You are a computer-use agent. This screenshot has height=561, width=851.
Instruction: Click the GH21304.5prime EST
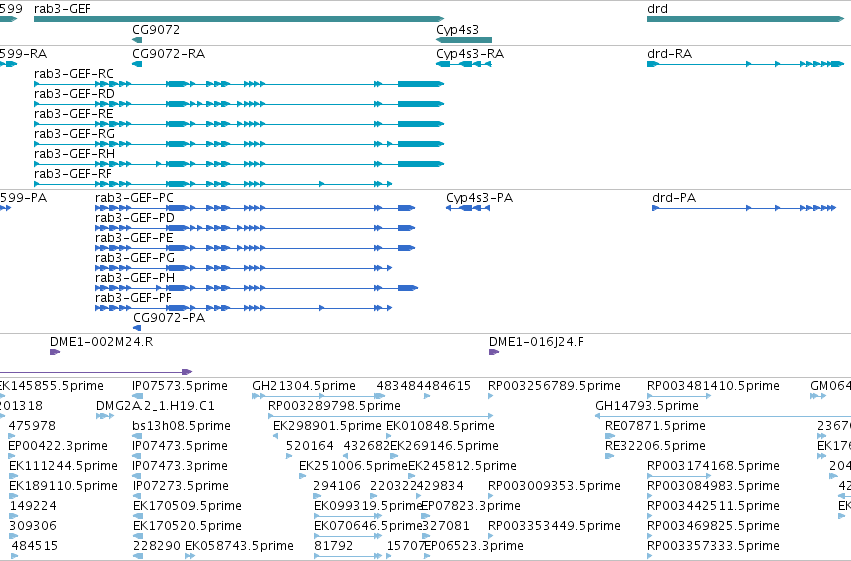click(x=304, y=386)
